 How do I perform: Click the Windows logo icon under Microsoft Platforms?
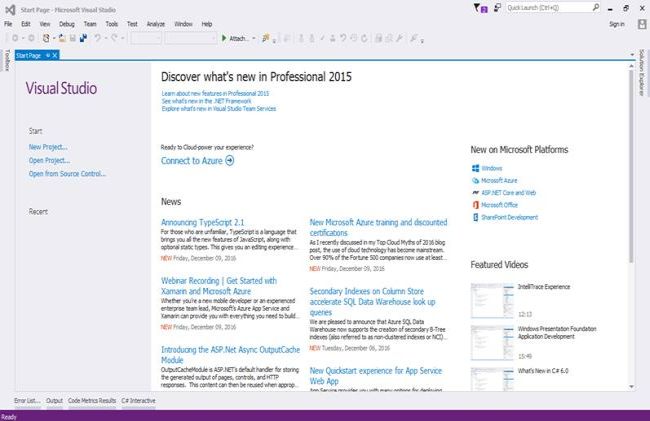pos(475,168)
